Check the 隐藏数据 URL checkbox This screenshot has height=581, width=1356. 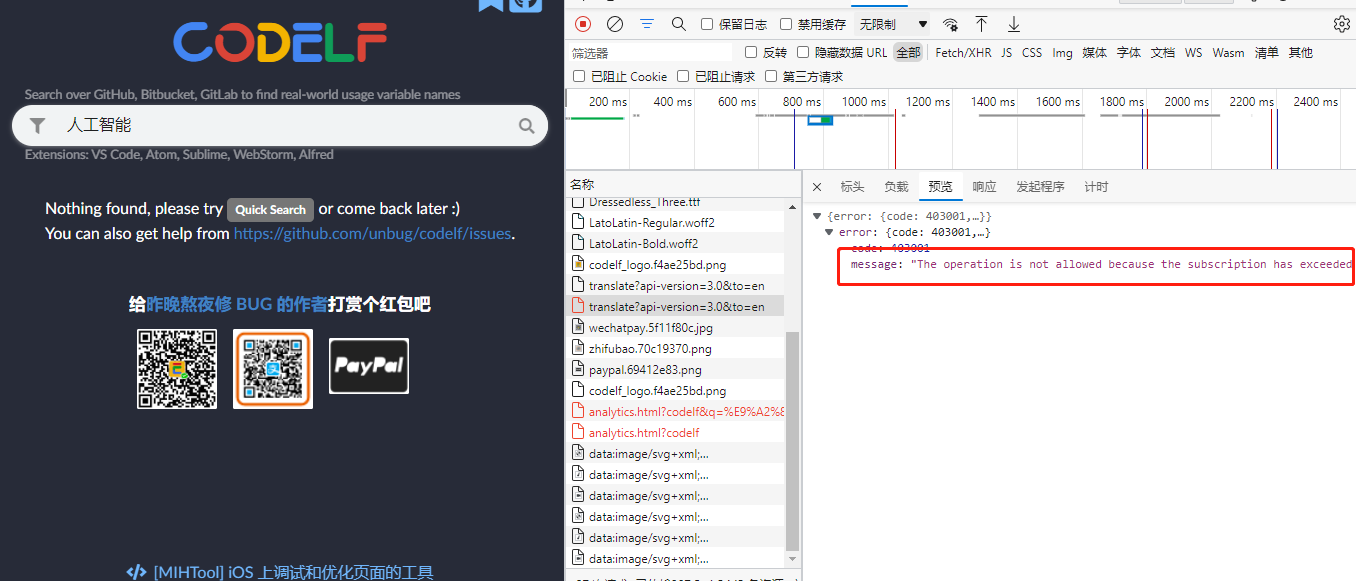coord(803,52)
